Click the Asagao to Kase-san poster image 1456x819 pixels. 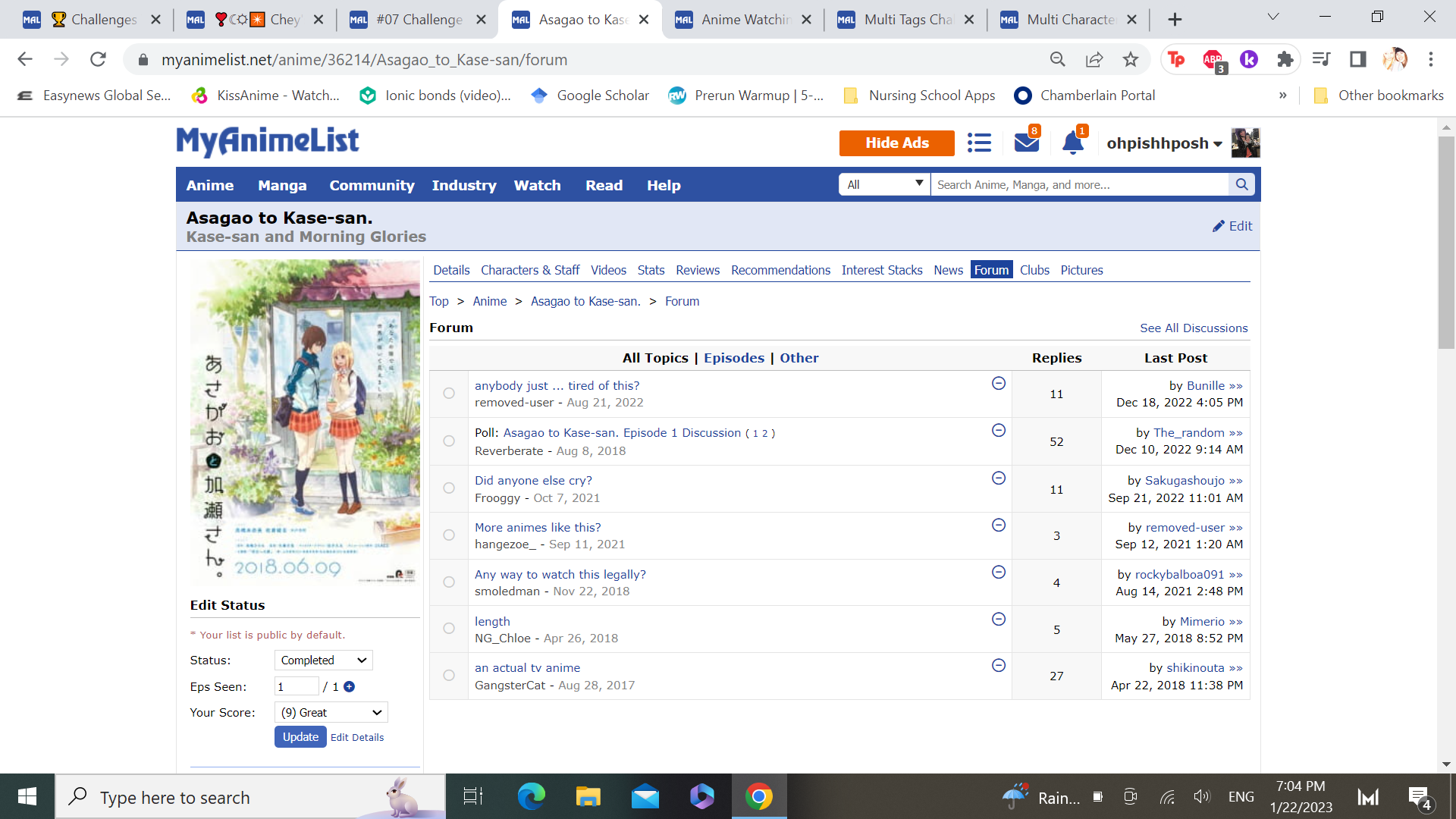point(305,422)
